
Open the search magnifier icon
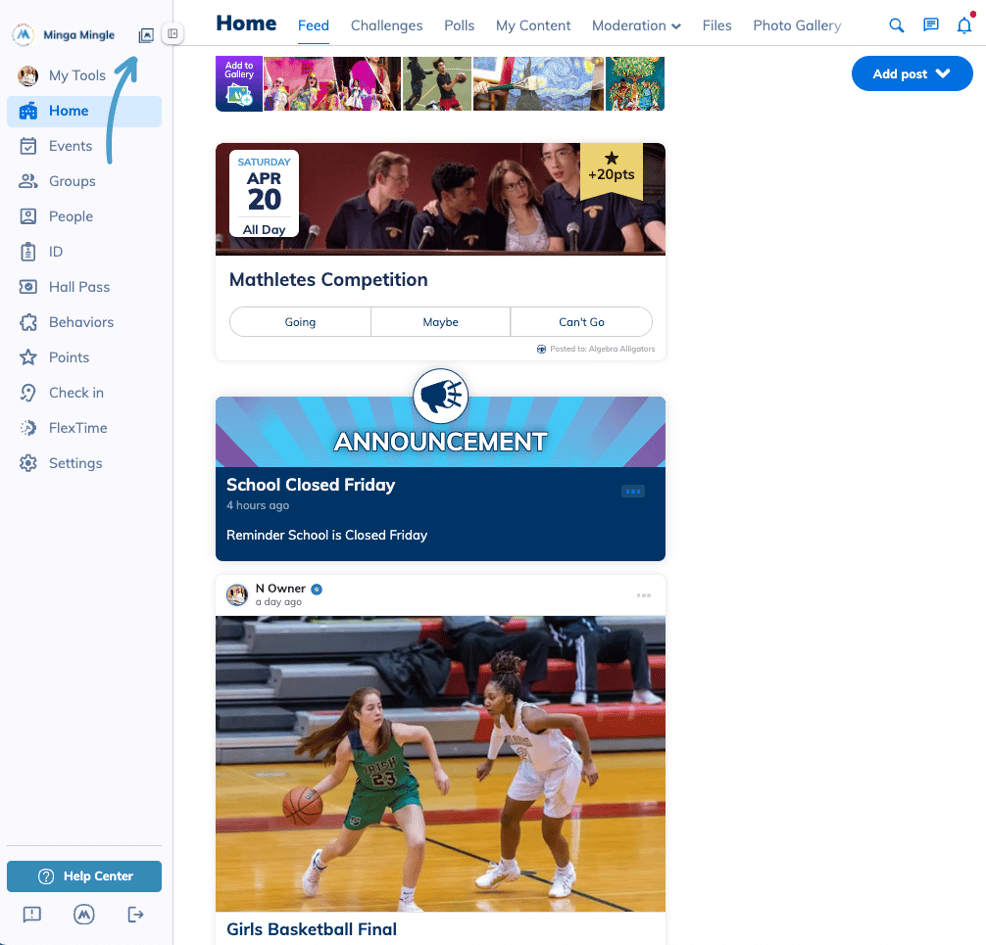point(896,25)
